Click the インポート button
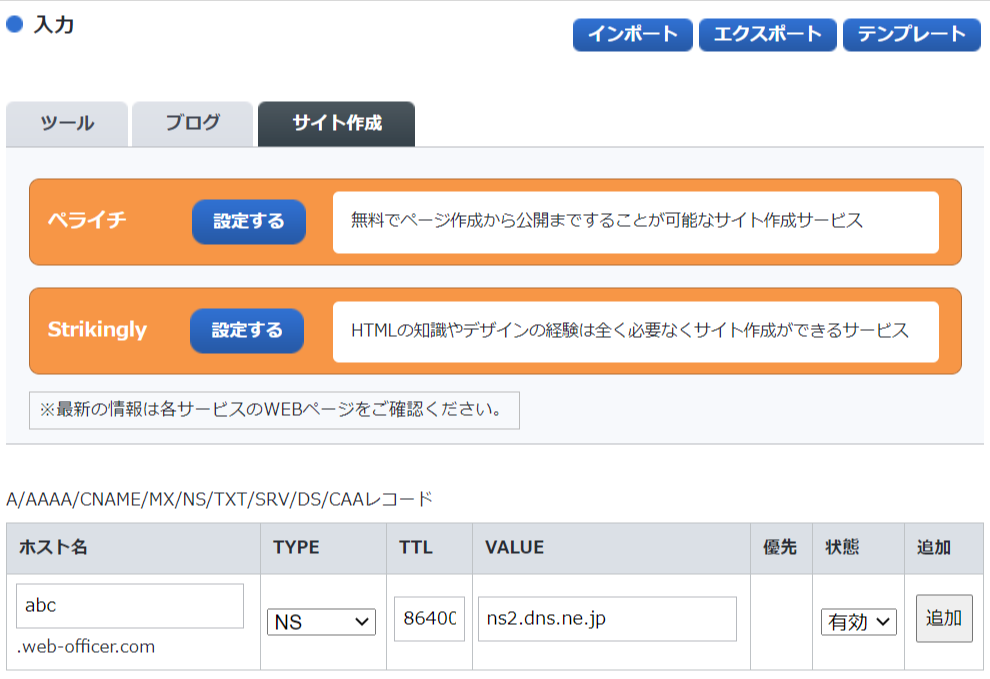The height and width of the screenshot is (679, 990). [633, 34]
